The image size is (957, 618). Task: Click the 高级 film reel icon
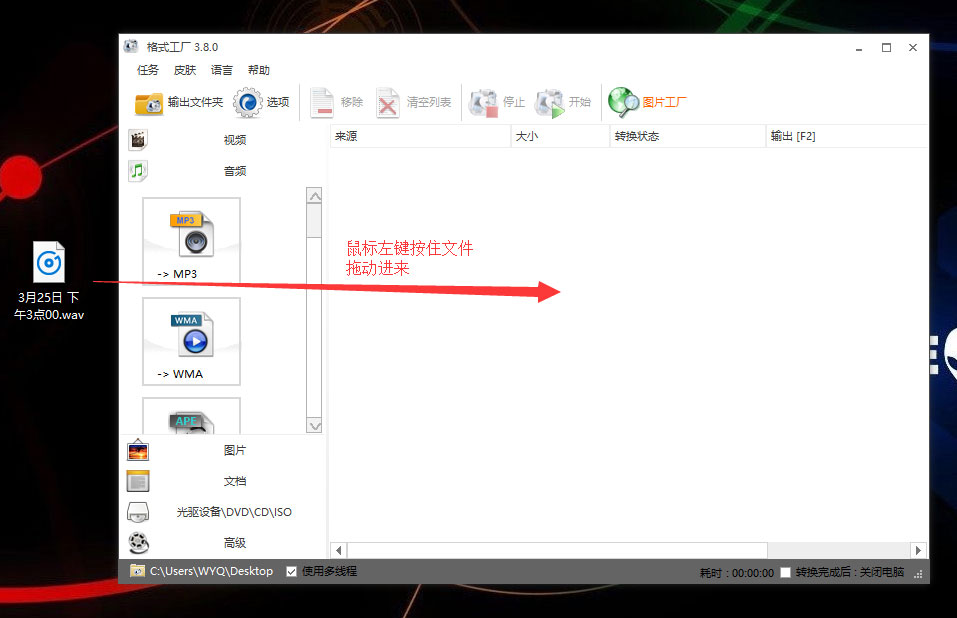click(139, 543)
